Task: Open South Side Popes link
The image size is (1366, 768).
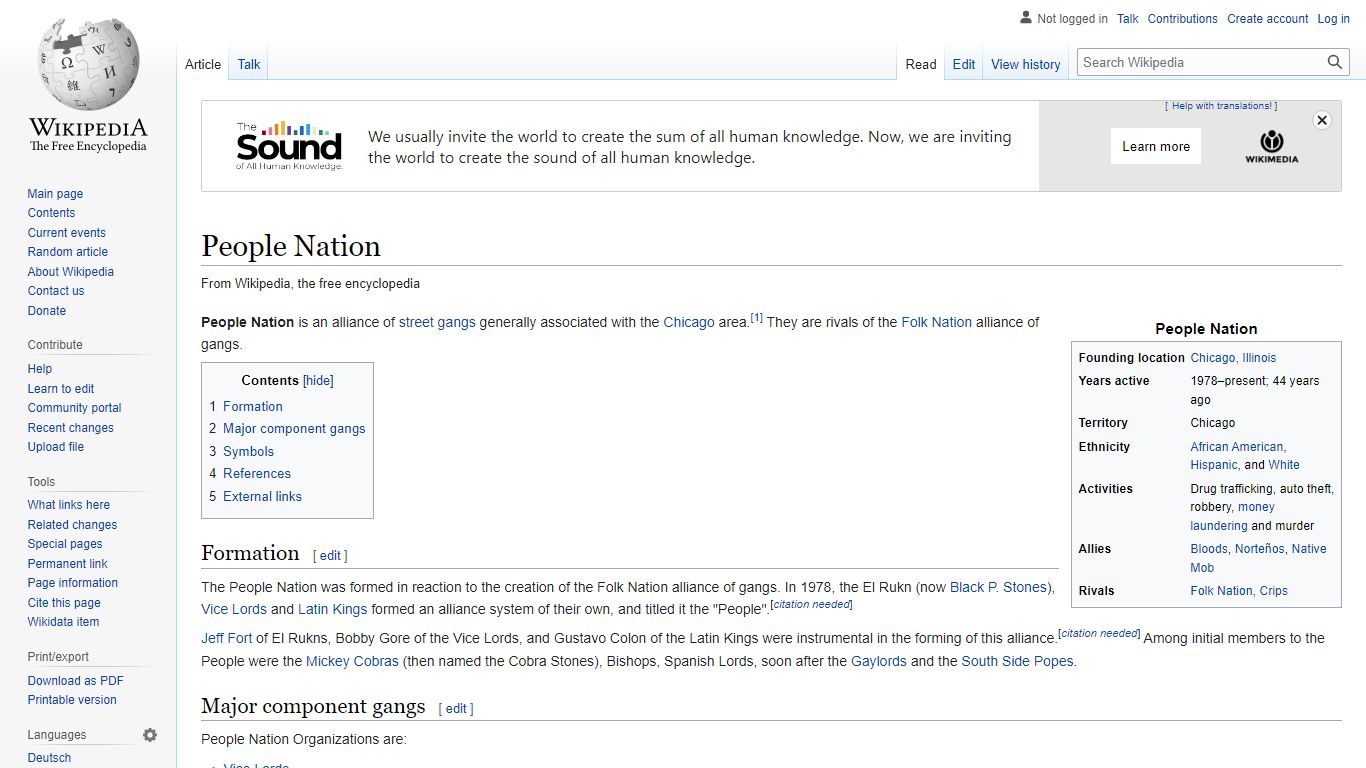Action: pyautogui.click(x=1017, y=661)
